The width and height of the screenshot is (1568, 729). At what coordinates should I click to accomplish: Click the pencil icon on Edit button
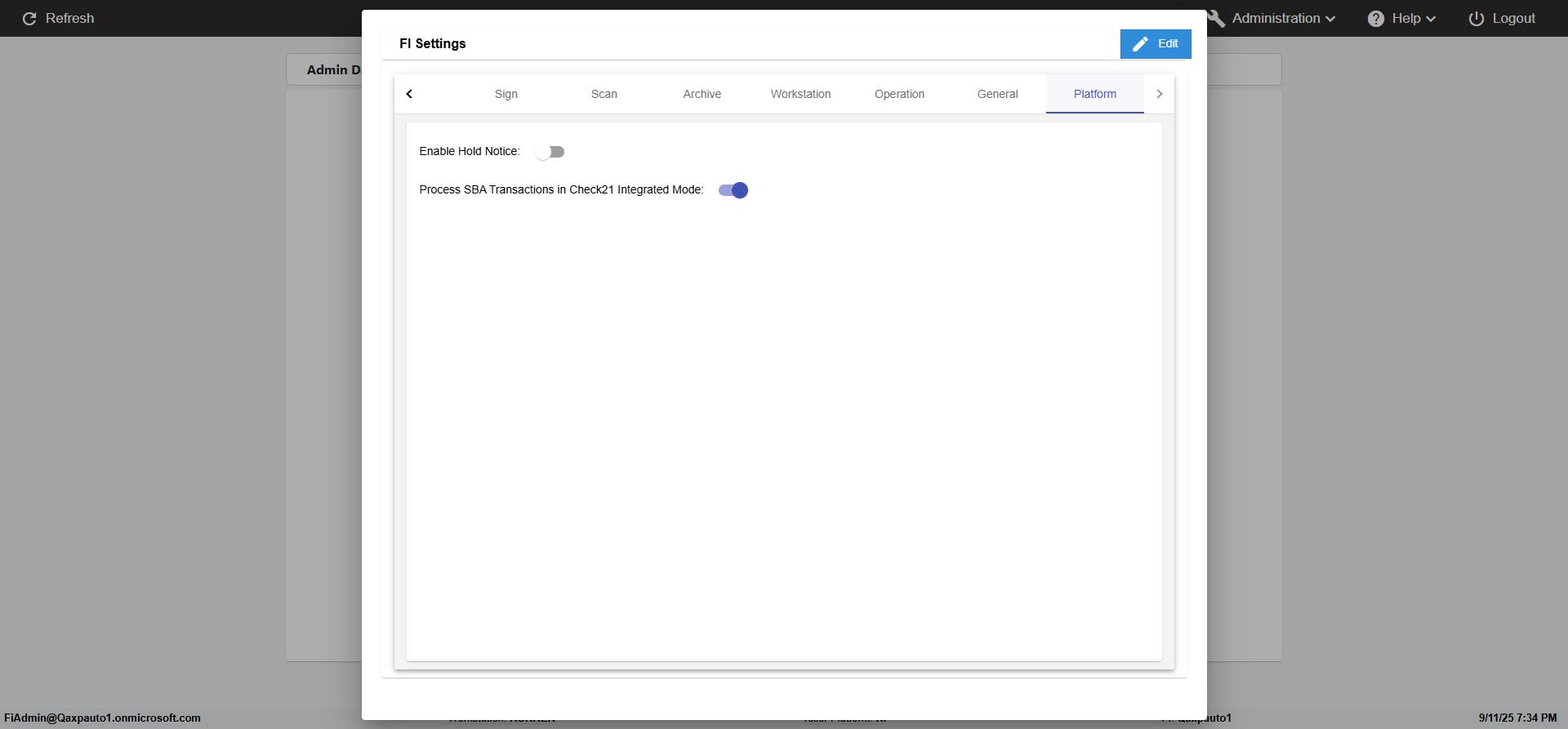[1140, 44]
